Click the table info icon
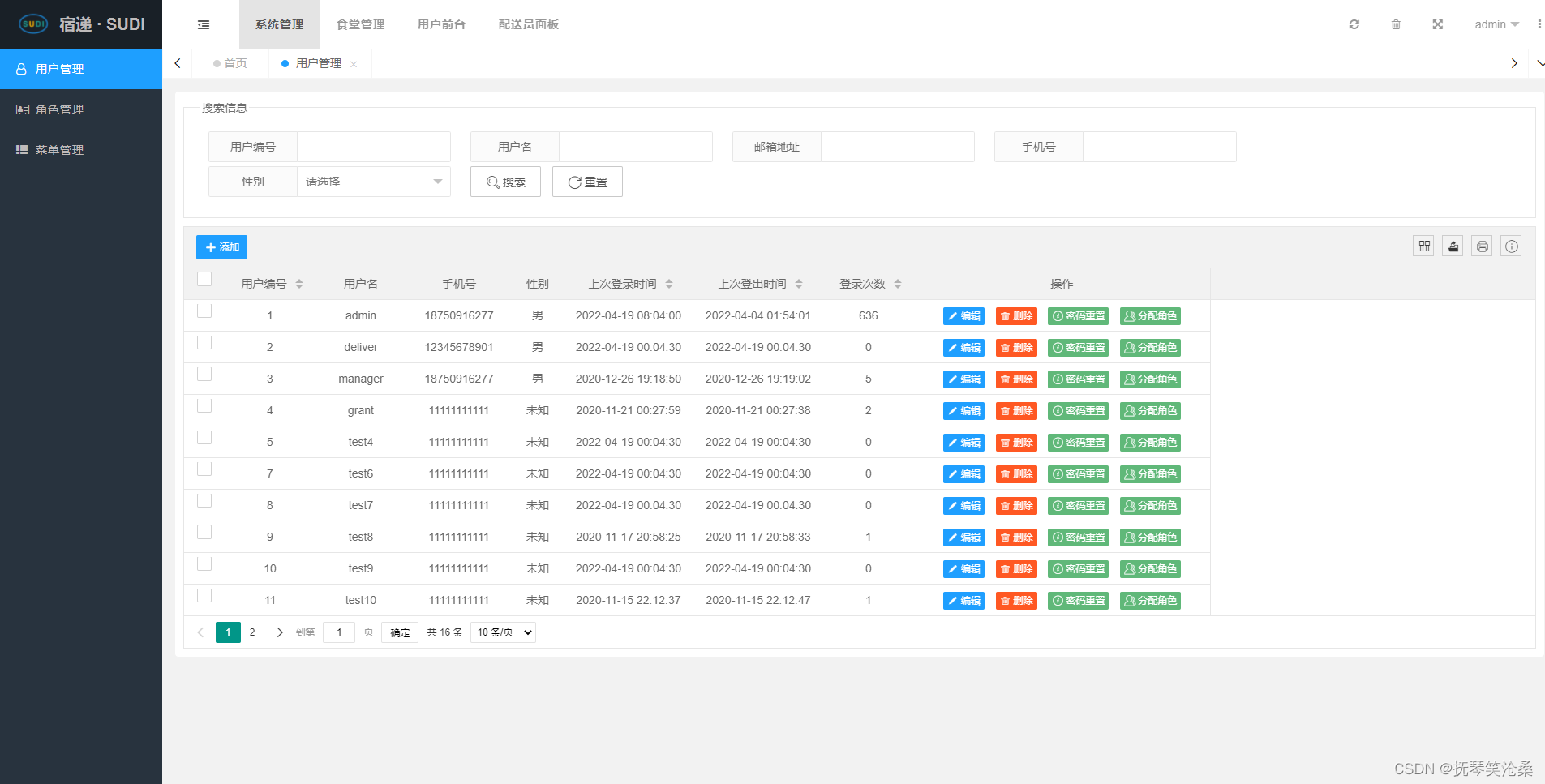1545x784 pixels. click(1512, 246)
